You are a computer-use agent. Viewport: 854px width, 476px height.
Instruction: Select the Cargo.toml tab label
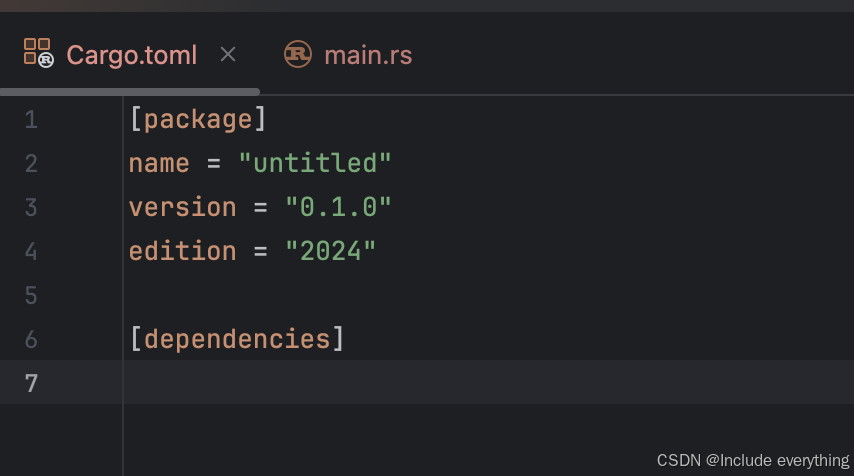tap(131, 54)
